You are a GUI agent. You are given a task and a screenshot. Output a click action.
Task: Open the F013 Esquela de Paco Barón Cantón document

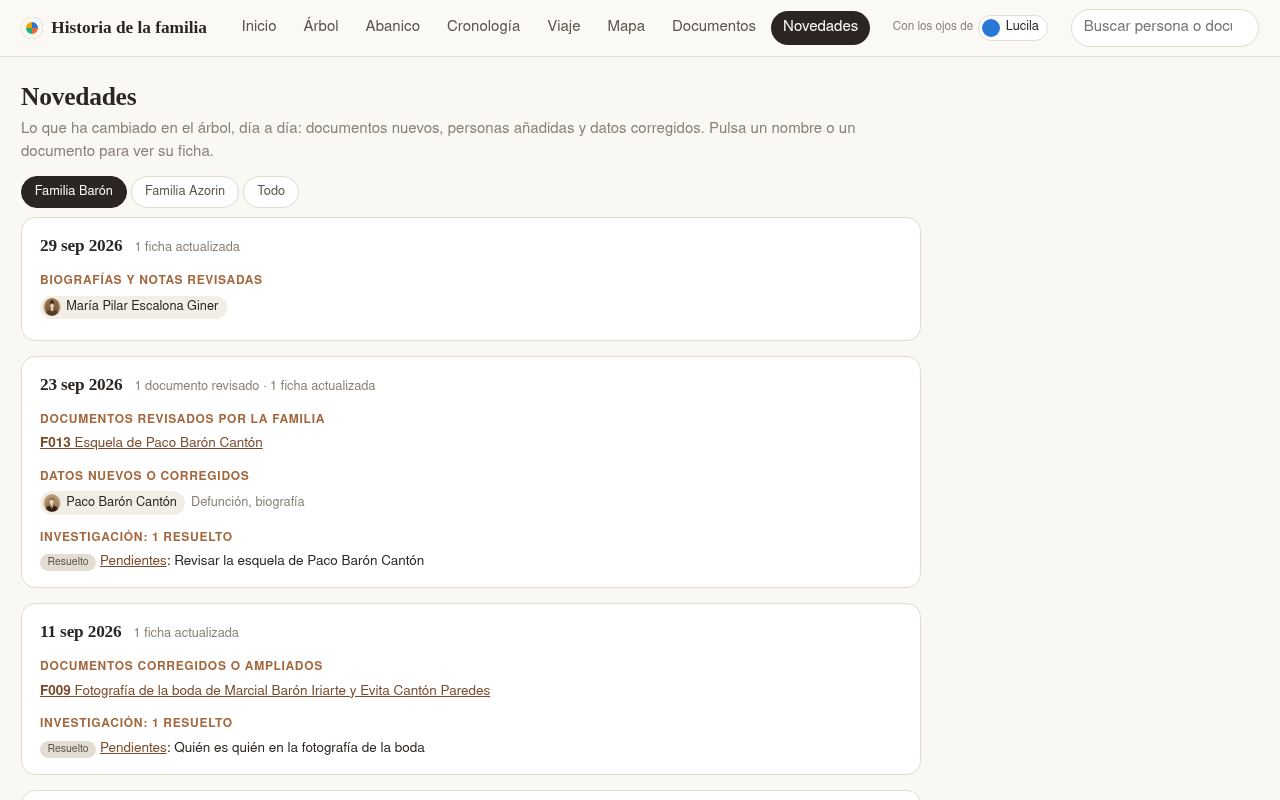(151, 443)
